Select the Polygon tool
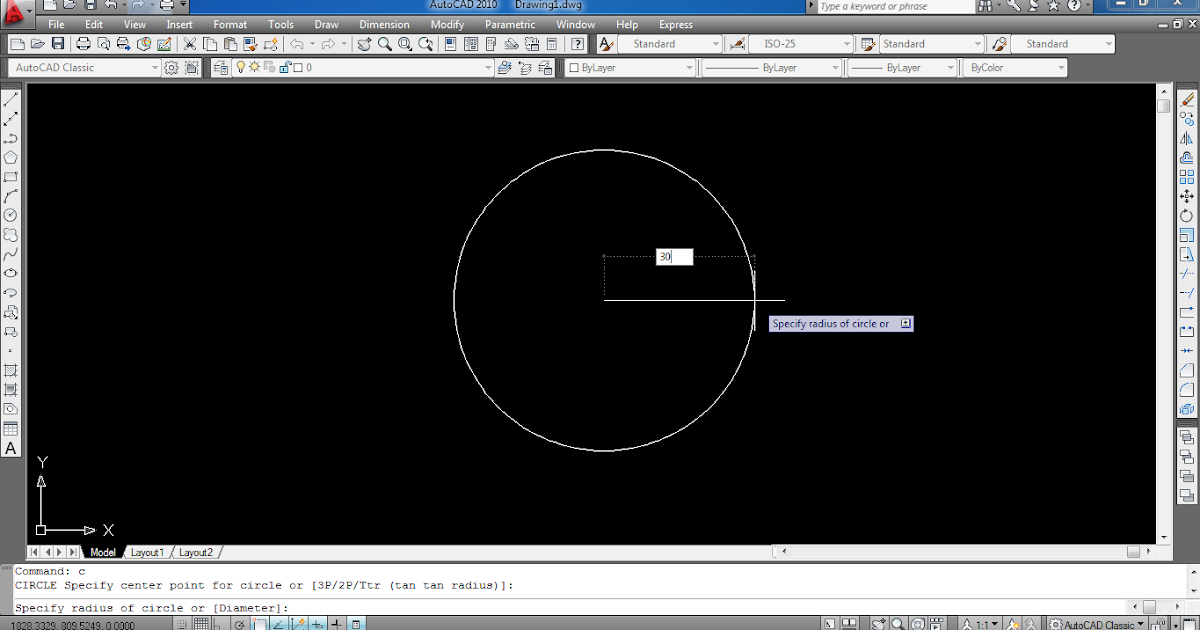Screen dimensions: 1200x630 tap(12, 156)
